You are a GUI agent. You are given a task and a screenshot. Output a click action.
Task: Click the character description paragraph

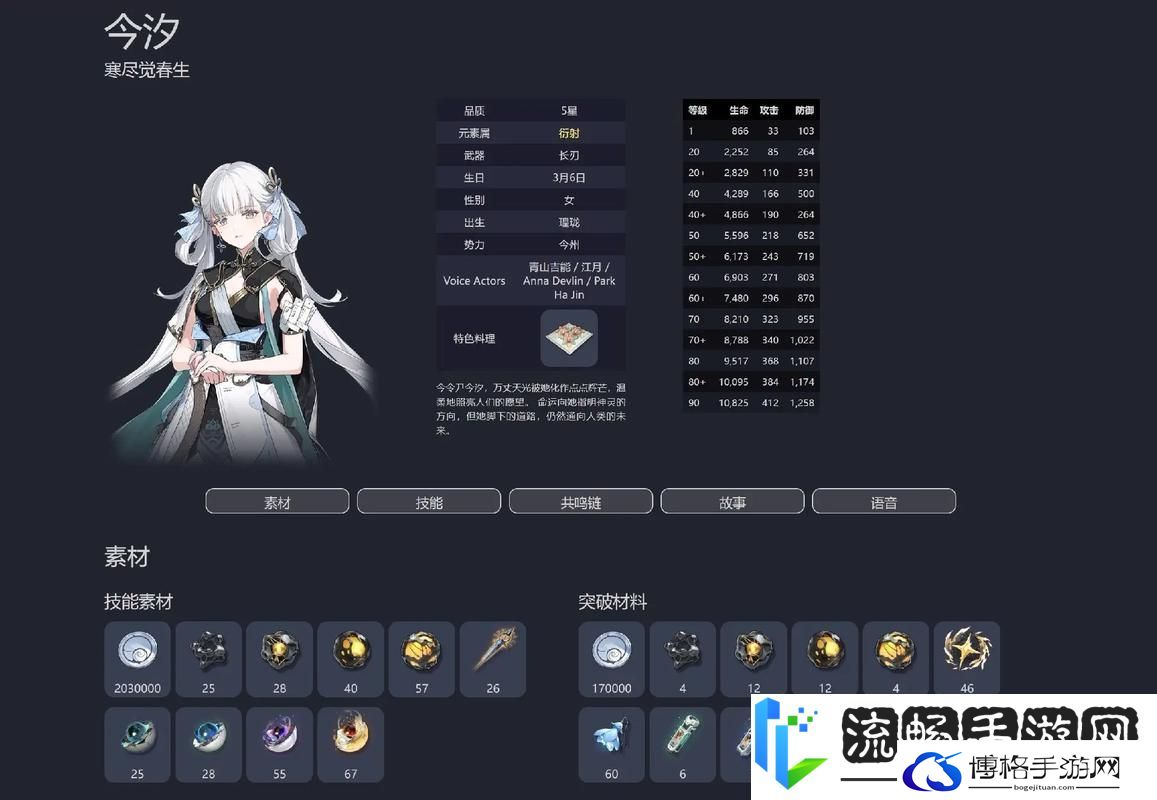tap(531, 409)
